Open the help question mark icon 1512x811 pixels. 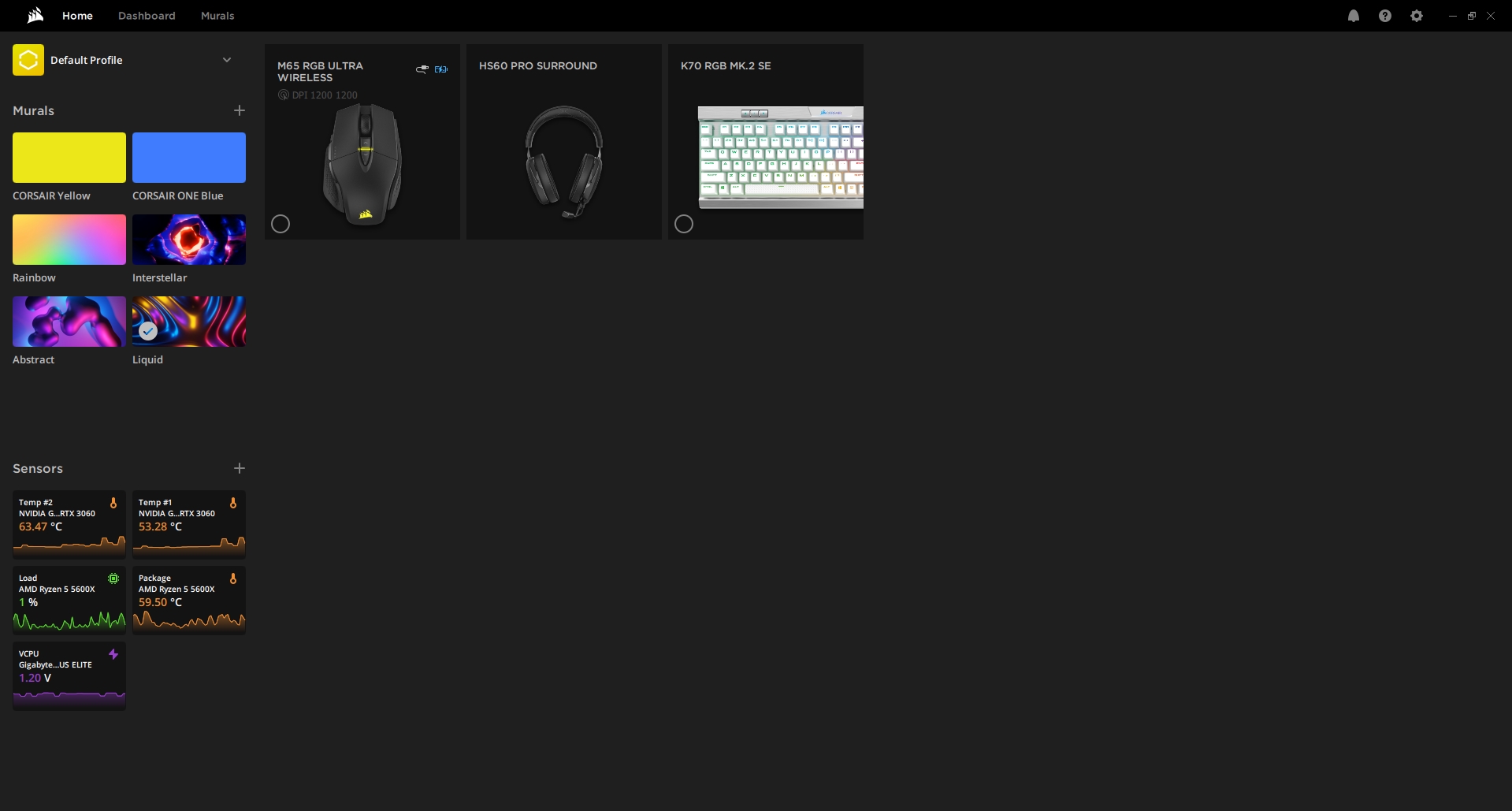click(x=1385, y=16)
